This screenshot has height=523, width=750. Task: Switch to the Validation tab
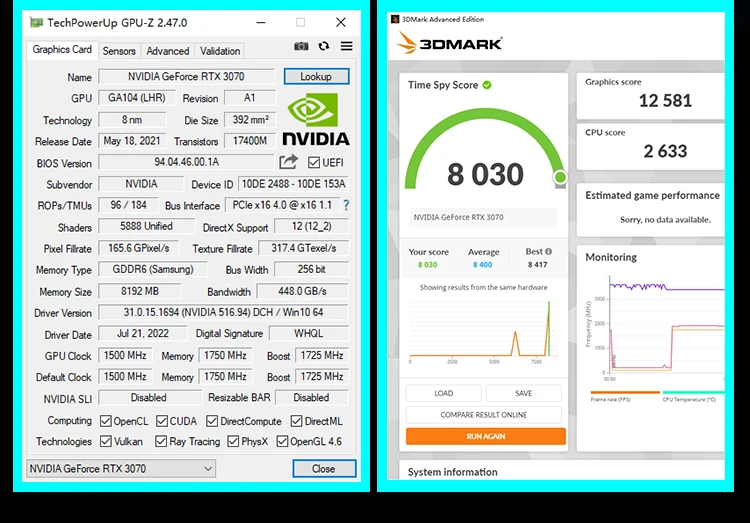point(220,51)
